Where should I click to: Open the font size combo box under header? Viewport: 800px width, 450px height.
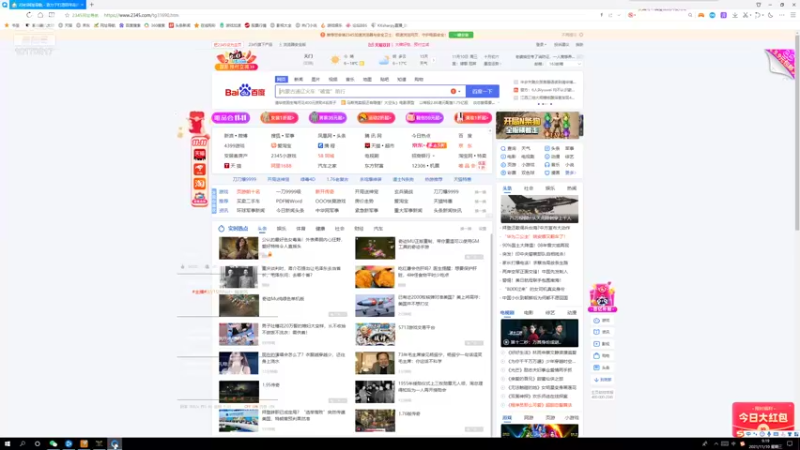click(x=564, y=64)
